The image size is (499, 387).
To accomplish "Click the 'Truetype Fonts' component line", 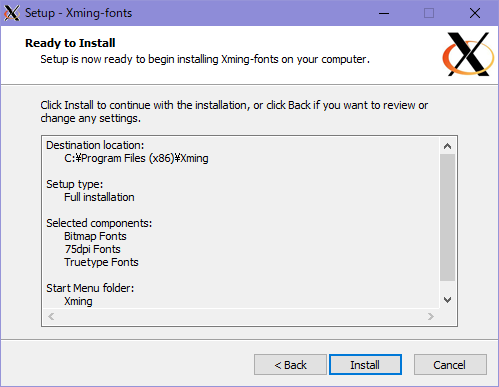I will (101, 262).
